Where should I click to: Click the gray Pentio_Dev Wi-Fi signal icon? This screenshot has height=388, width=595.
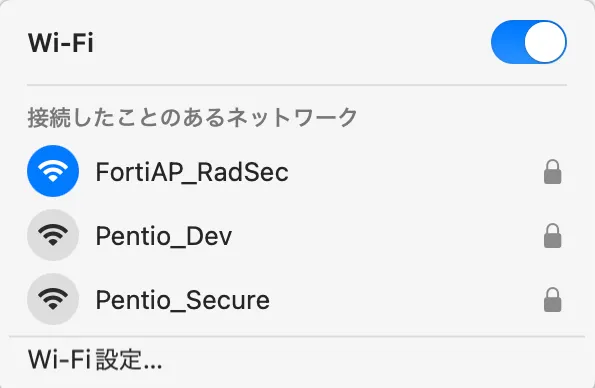(53, 235)
